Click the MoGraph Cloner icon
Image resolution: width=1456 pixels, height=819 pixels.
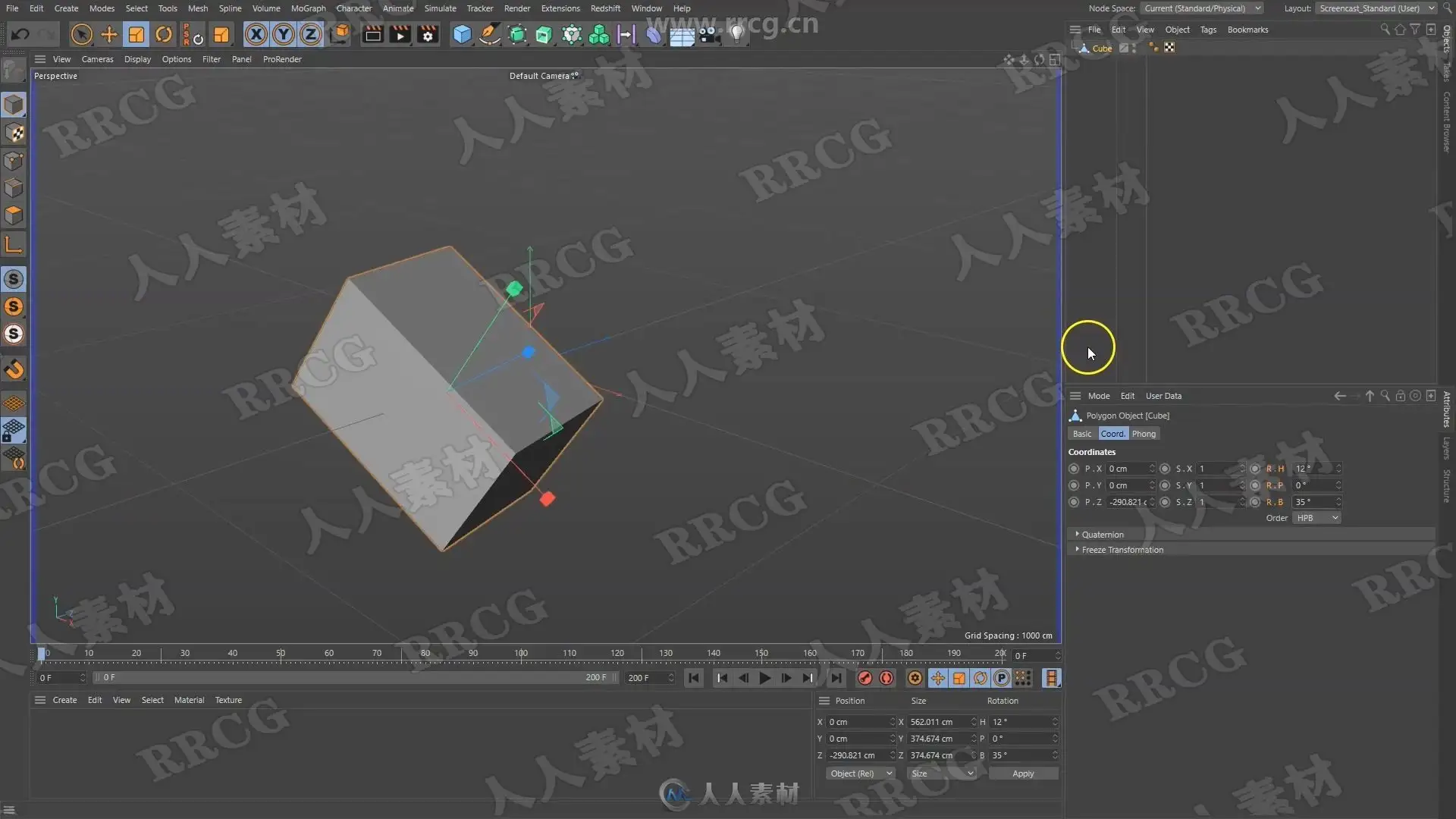point(599,34)
